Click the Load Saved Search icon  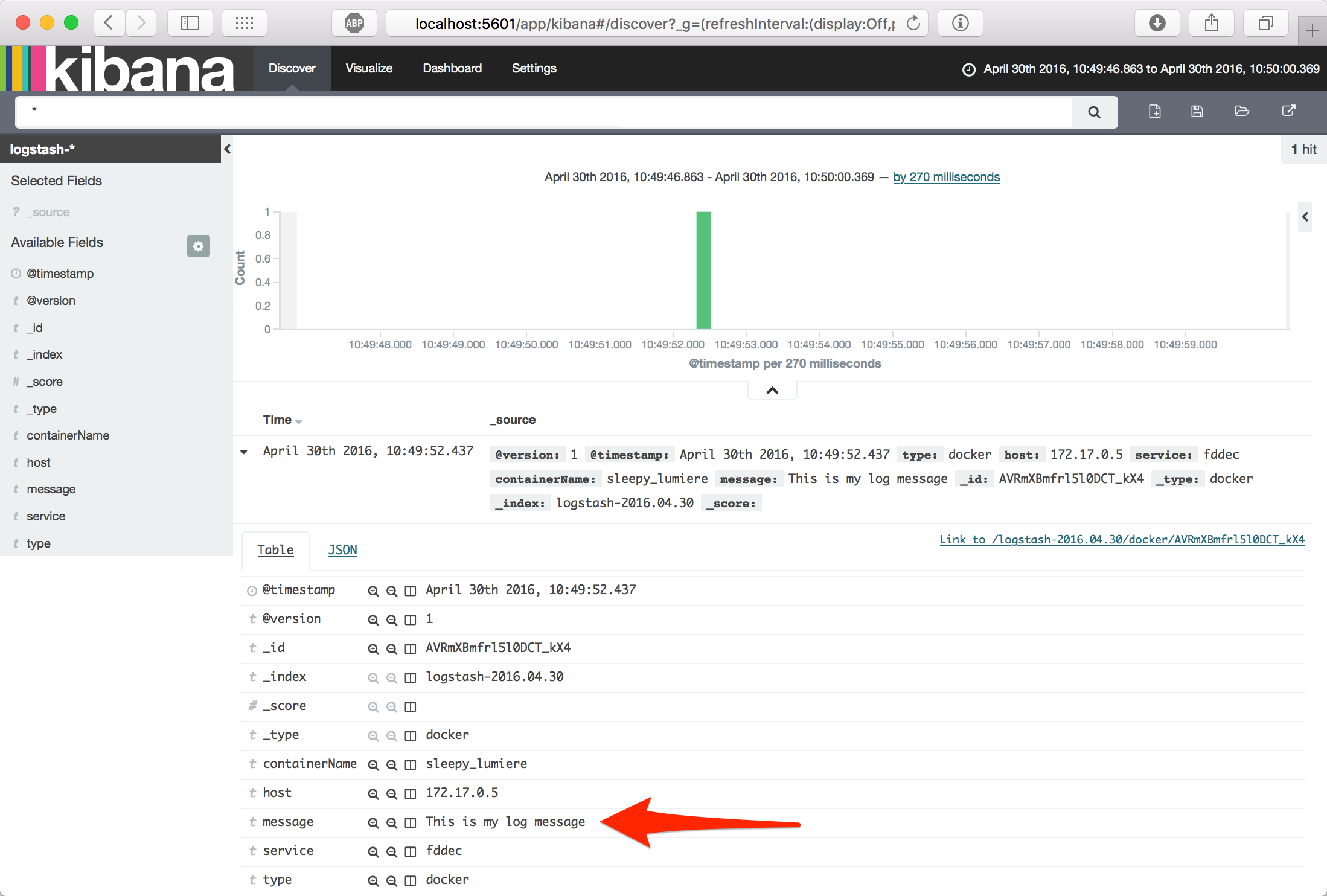(x=1242, y=111)
